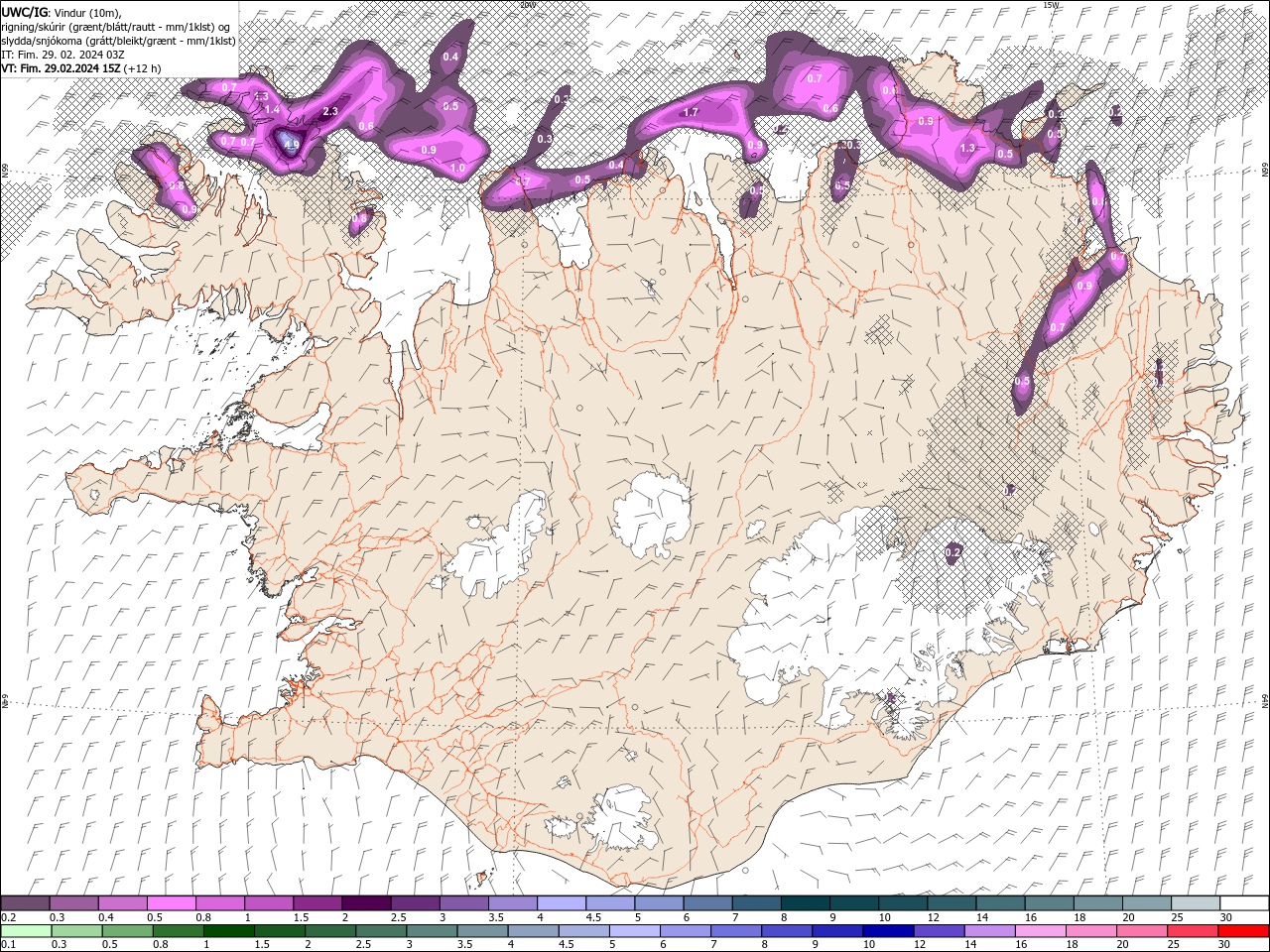
Task: Click the '2.3' snowfall value on the map
Action: pos(330,112)
